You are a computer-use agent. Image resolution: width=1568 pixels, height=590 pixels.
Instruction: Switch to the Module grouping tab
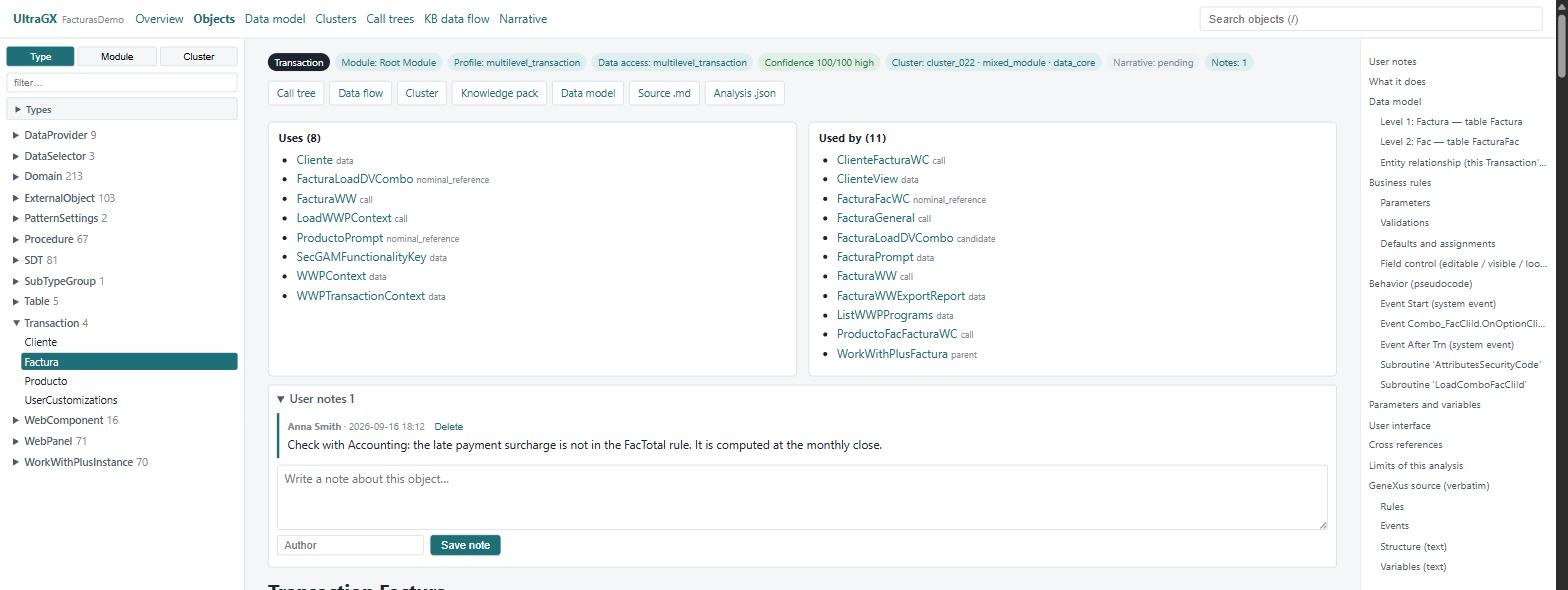pos(117,56)
